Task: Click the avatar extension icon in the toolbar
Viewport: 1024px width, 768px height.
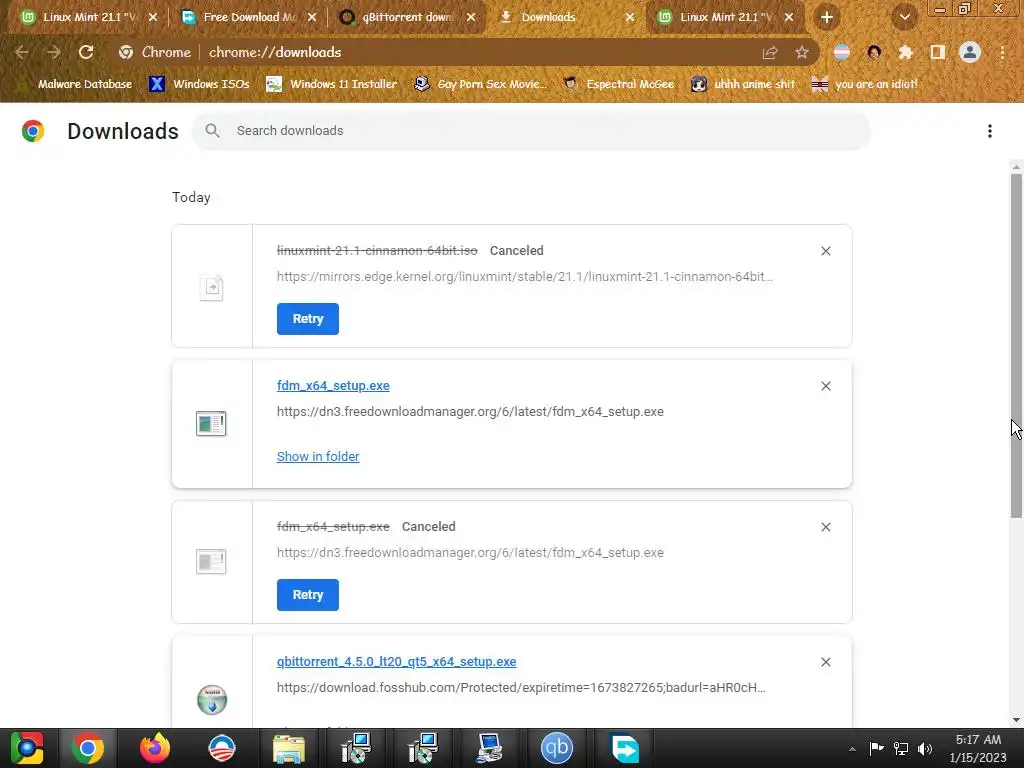Action: click(x=874, y=52)
